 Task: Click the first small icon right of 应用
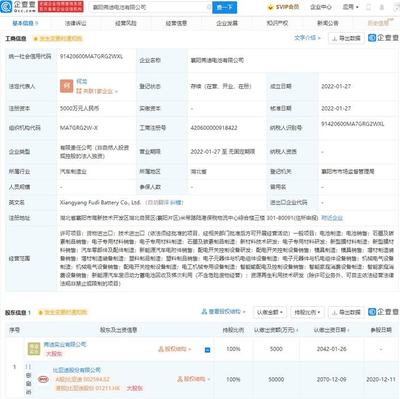coord(369,7)
